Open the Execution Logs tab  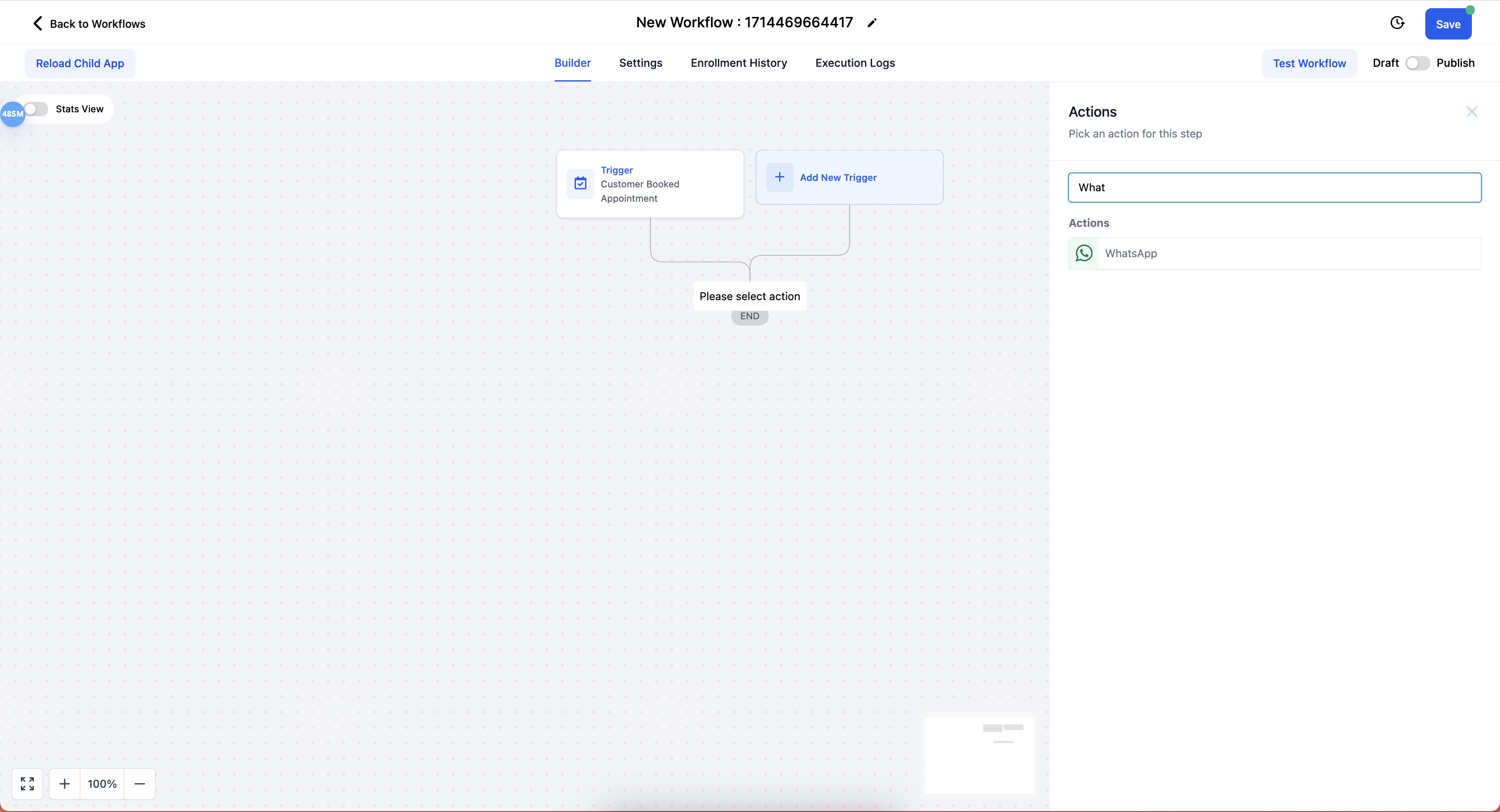tap(855, 63)
